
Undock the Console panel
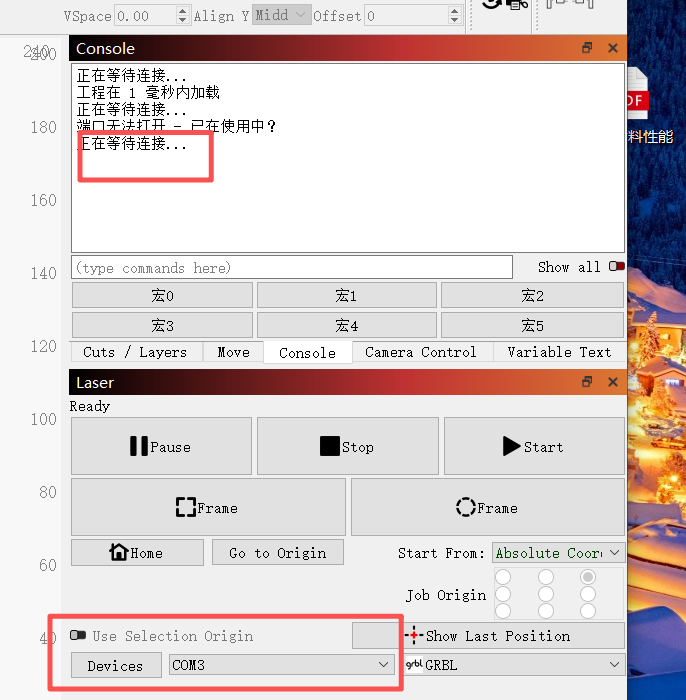point(587,48)
